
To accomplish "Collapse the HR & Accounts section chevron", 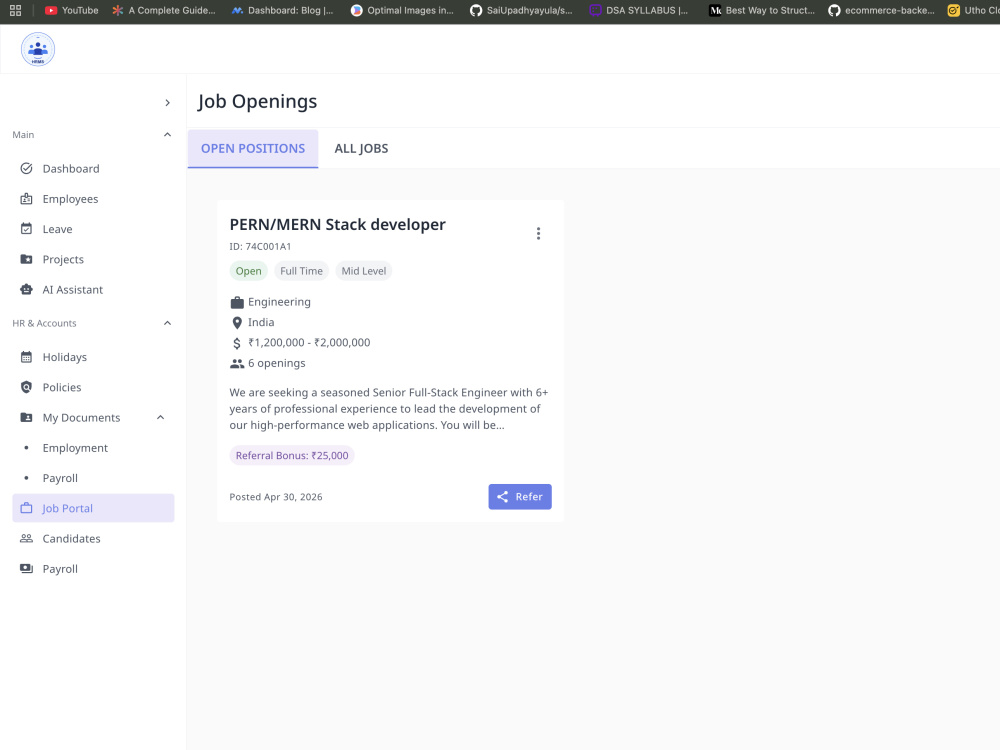I will click(167, 323).
